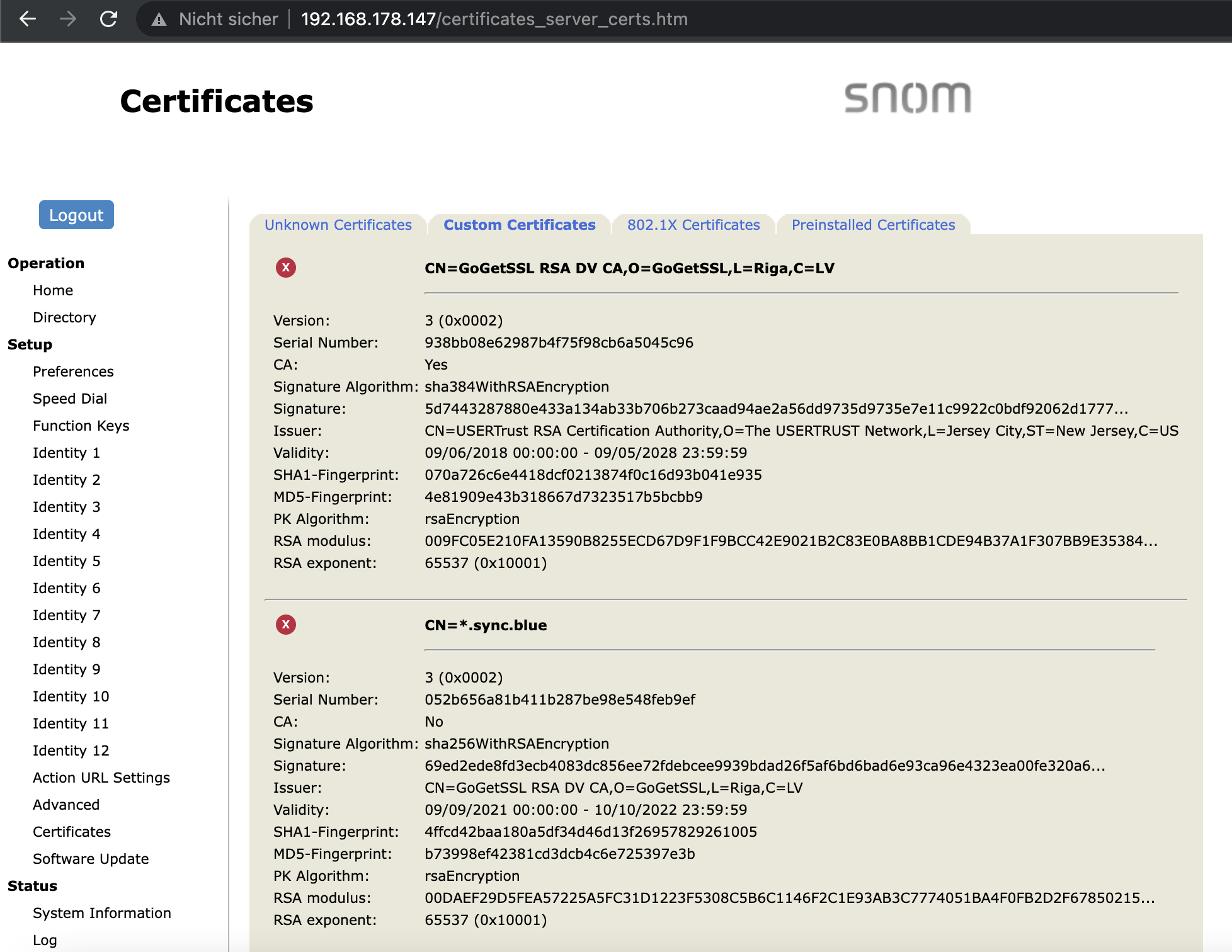
Task: Delete the GoGetSSL RSA DV CA certificate
Action: (287, 268)
